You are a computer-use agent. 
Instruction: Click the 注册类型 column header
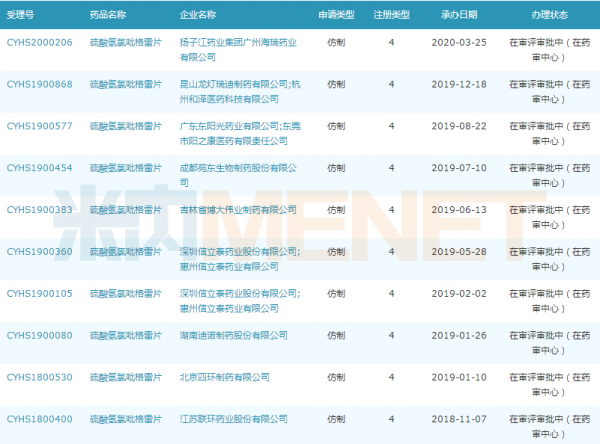click(x=391, y=15)
